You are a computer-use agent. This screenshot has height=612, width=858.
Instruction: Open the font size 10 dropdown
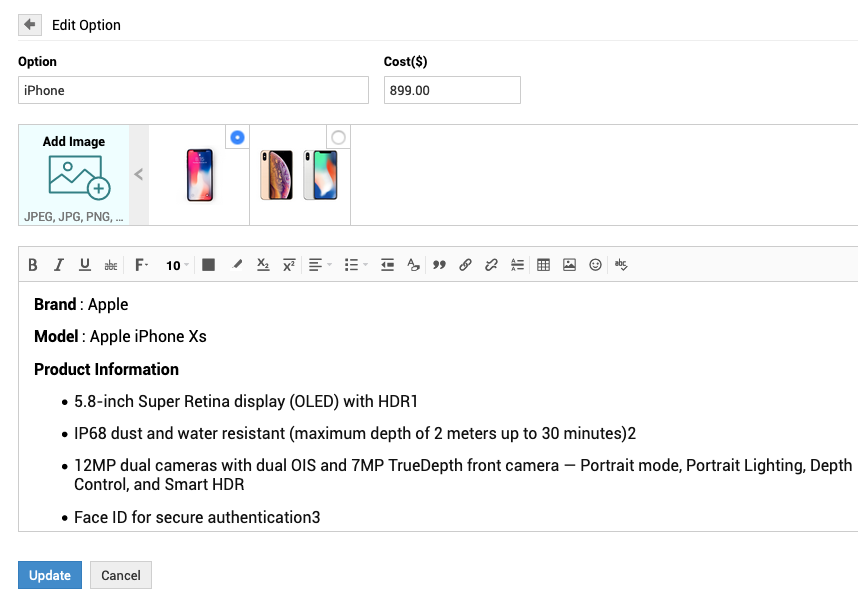(177, 265)
